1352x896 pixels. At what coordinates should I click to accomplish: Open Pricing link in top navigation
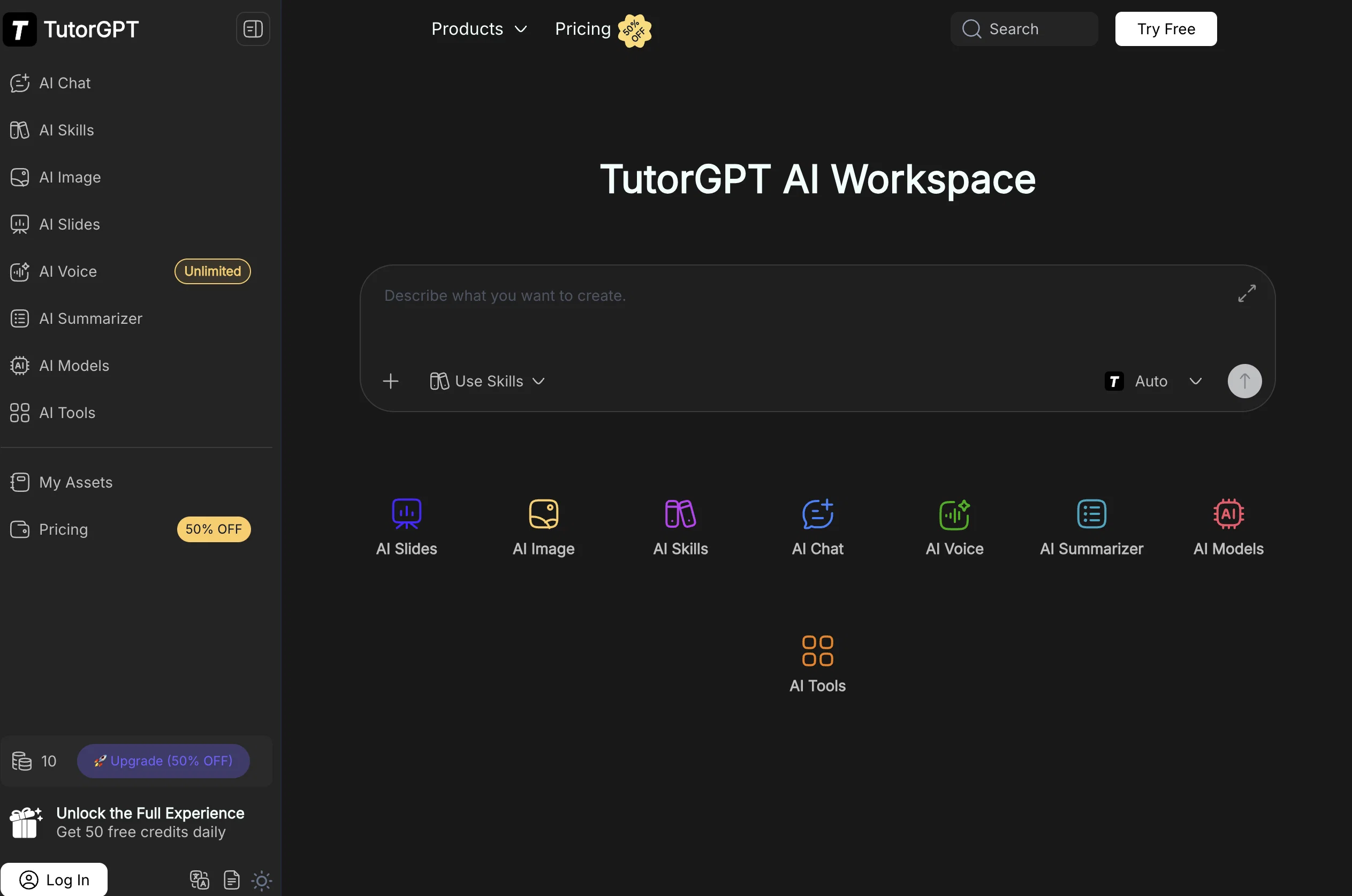tap(583, 29)
